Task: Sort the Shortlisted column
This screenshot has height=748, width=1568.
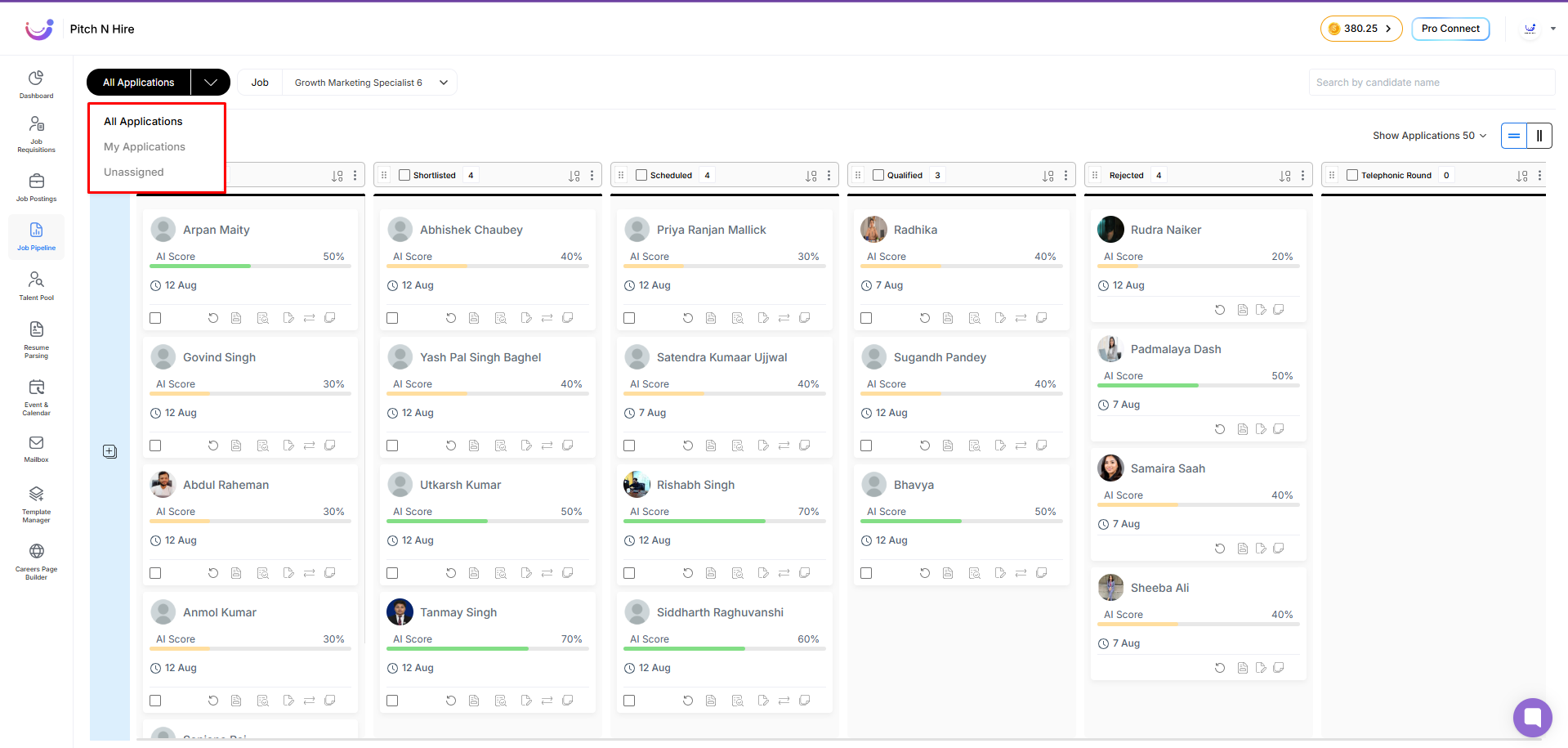Action: [574, 176]
